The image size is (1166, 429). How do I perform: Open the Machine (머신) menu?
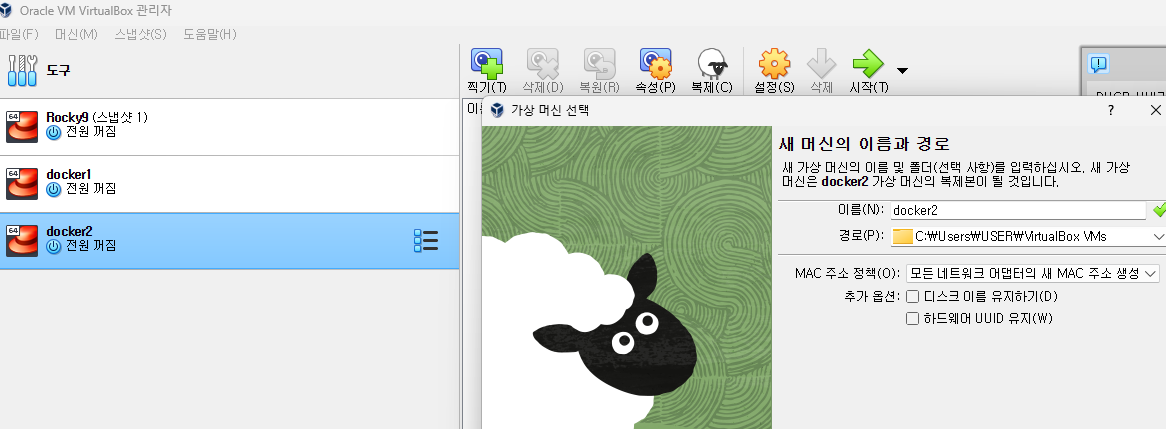(76, 34)
